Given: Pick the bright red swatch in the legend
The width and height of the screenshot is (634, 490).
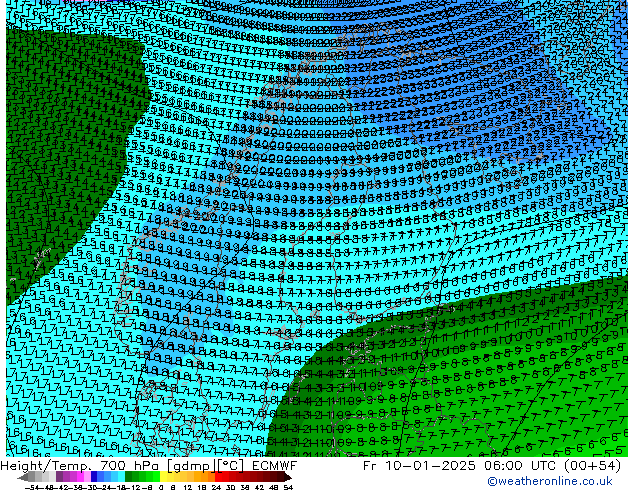Looking at the screenshot, I should [x=218, y=477].
